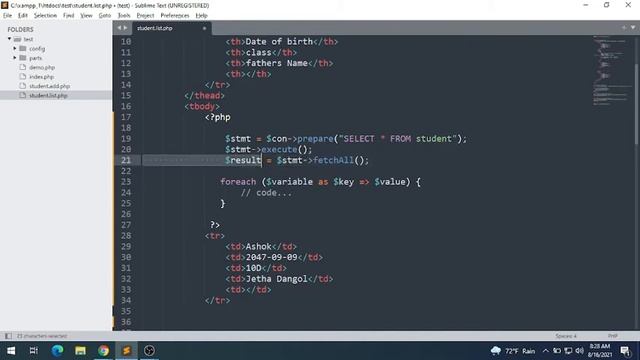Launch Microsoft Edge from taskbar
The width and height of the screenshot is (640, 360).
point(57,351)
